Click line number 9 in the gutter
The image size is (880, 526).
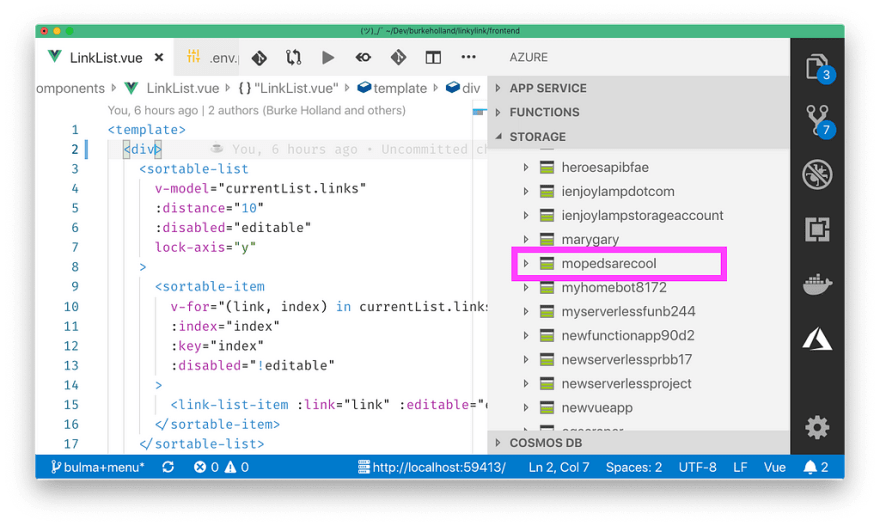coord(75,286)
